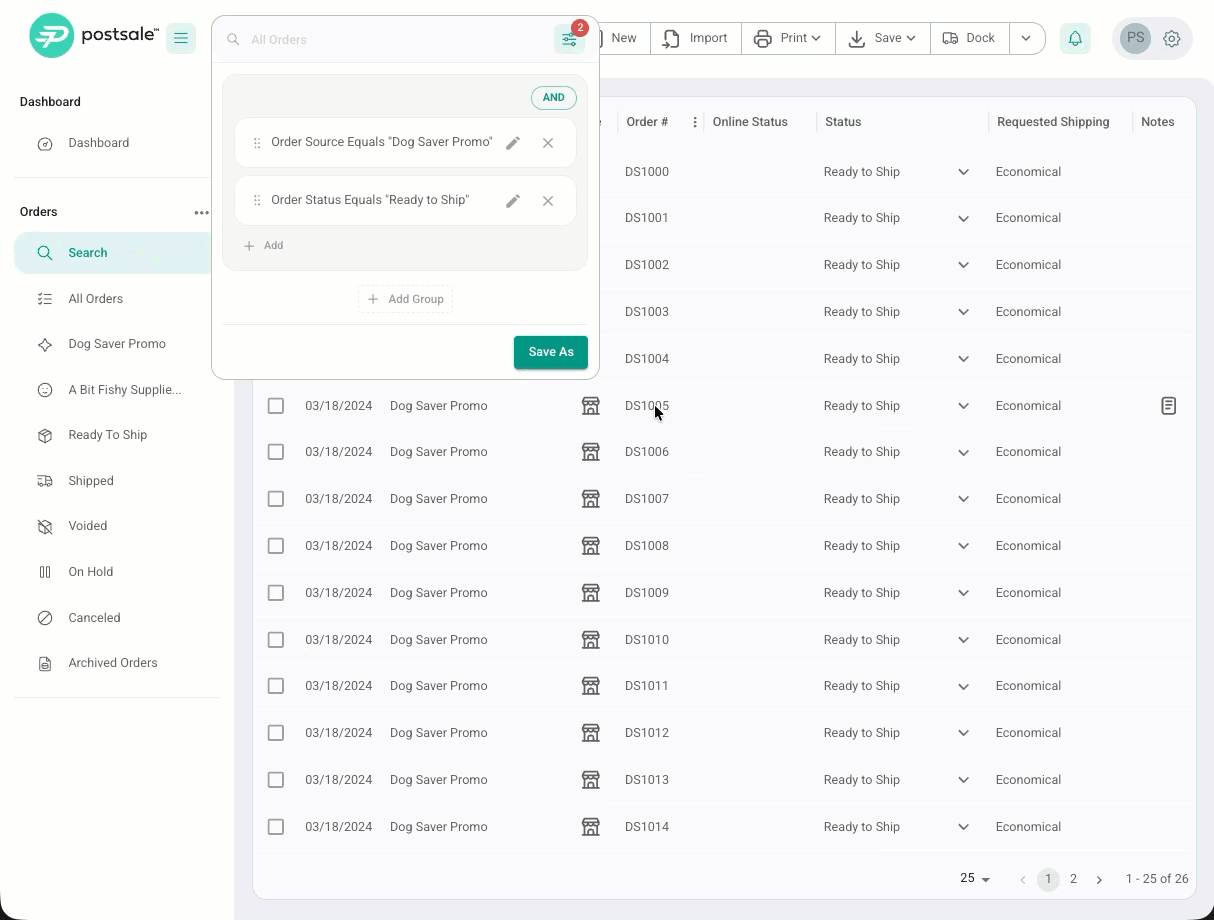Open the Save dropdown in toolbar
The height and width of the screenshot is (920, 1214).
(x=882, y=38)
